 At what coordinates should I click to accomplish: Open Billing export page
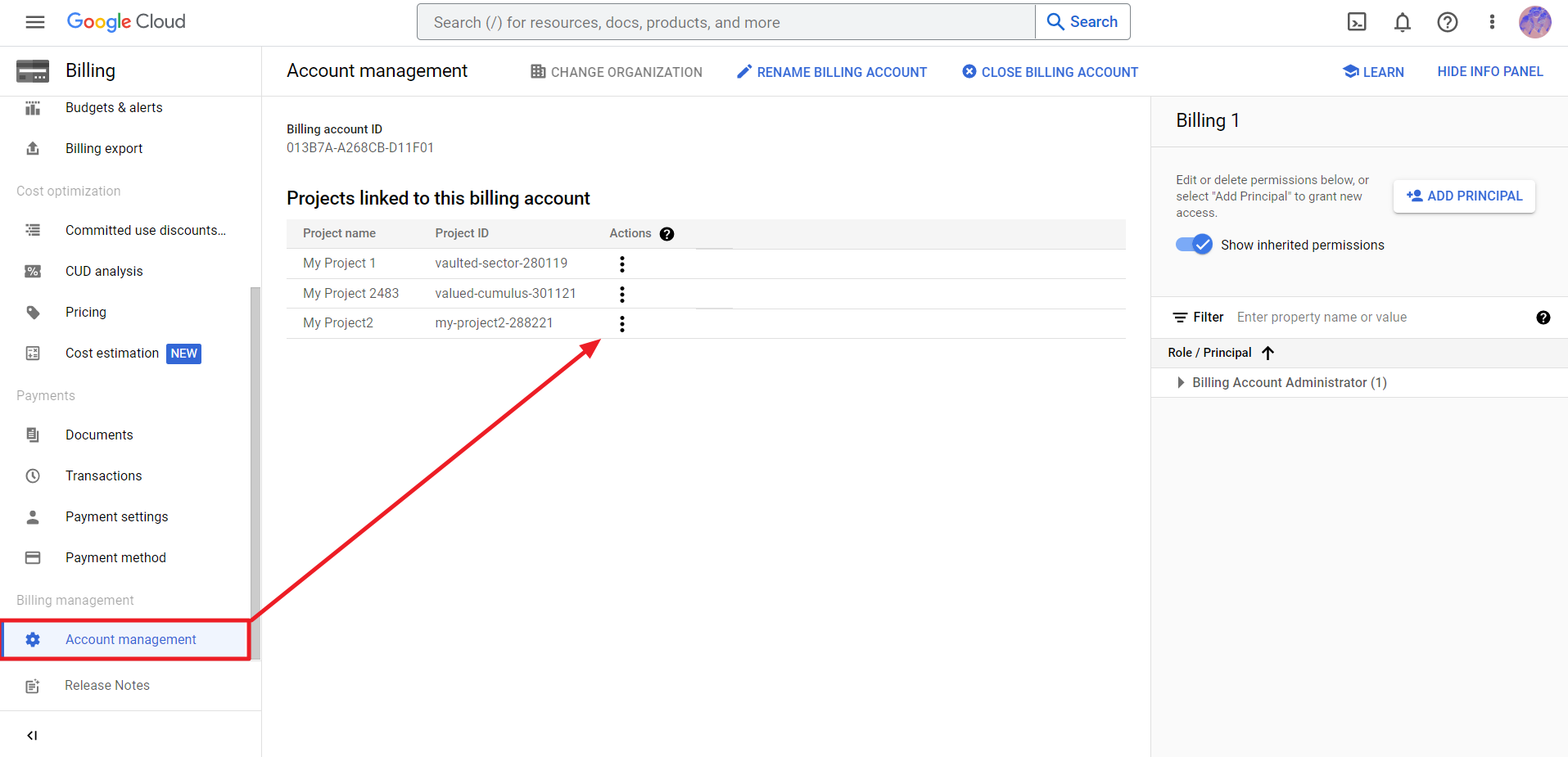point(104,148)
